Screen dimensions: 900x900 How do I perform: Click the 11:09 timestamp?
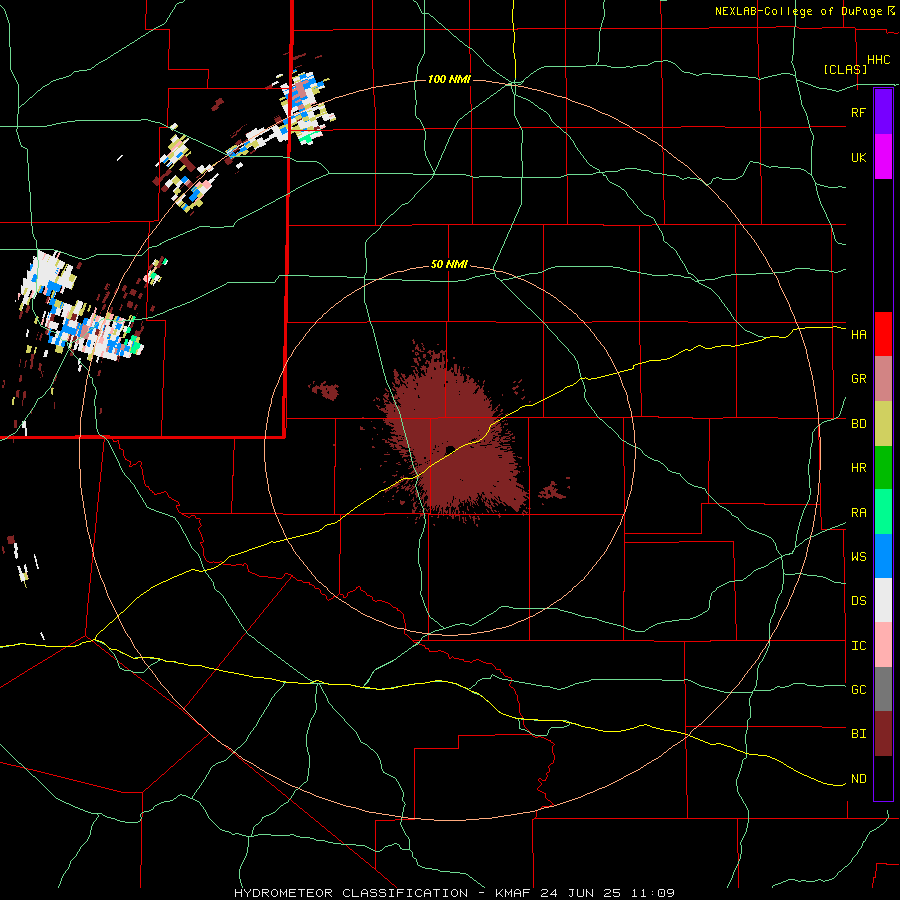(651, 893)
